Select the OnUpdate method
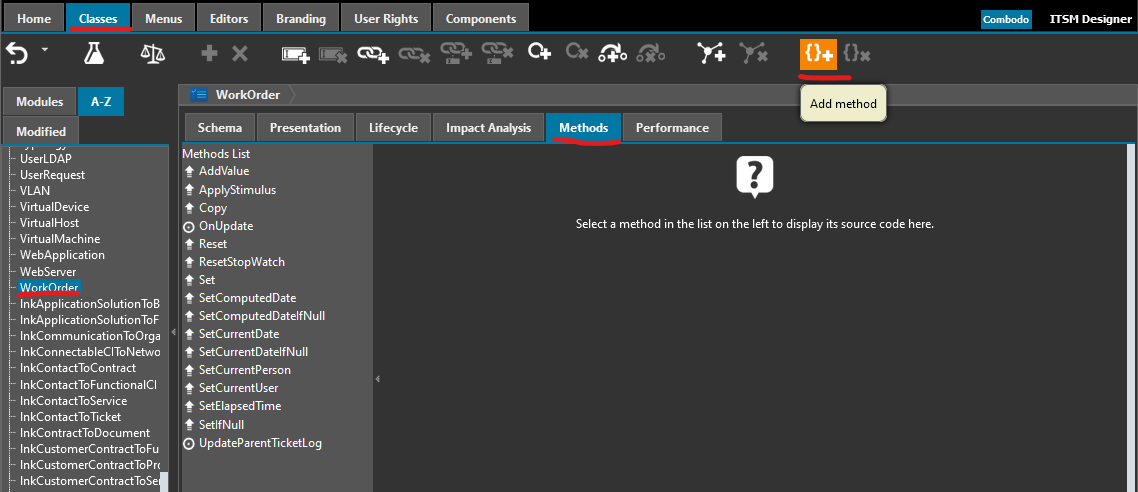Viewport: 1138px width, 492px height. pyautogui.click(x=226, y=226)
